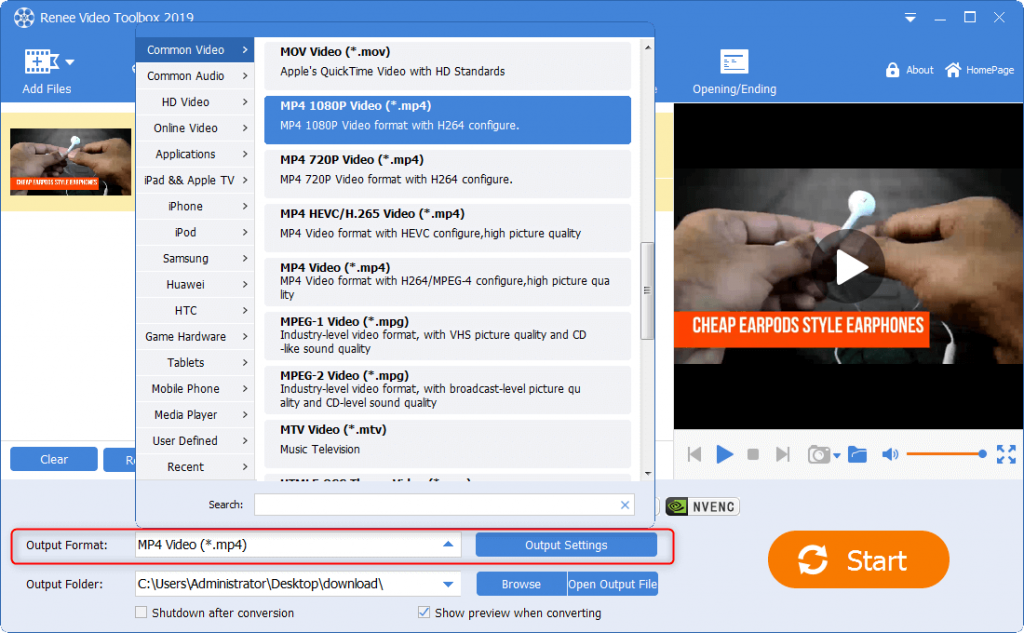Image resolution: width=1024 pixels, height=633 pixels.
Task: Open the Output Format dropdown
Action: (447, 545)
